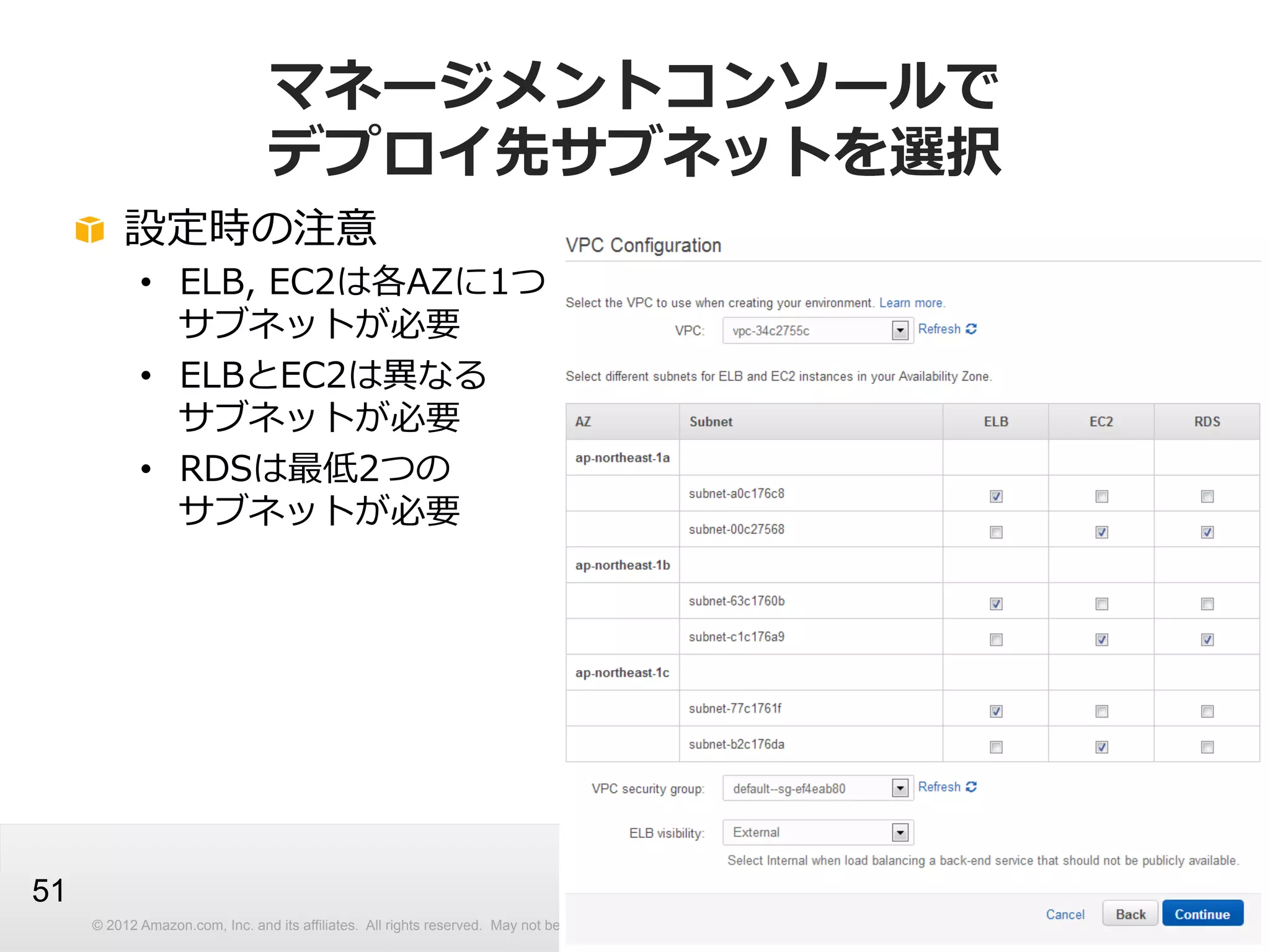The height and width of the screenshot is (952, 1270).
Task: Click slide number 51
Action: click(x=48, y=891)
